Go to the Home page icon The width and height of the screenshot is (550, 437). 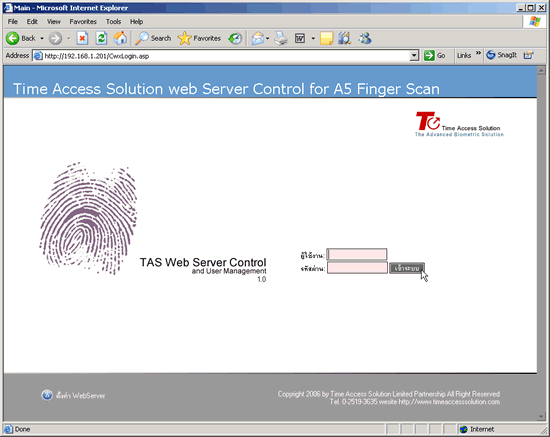[120, 38]
